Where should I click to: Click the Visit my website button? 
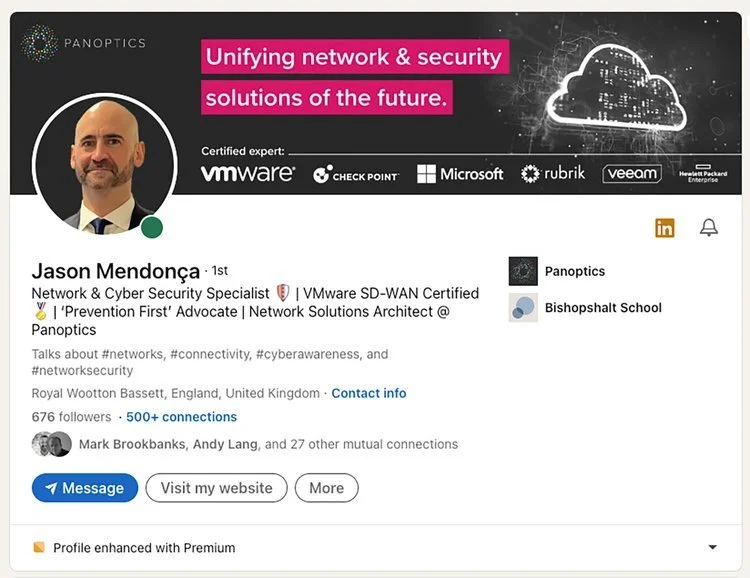click(x=216, y=488)
